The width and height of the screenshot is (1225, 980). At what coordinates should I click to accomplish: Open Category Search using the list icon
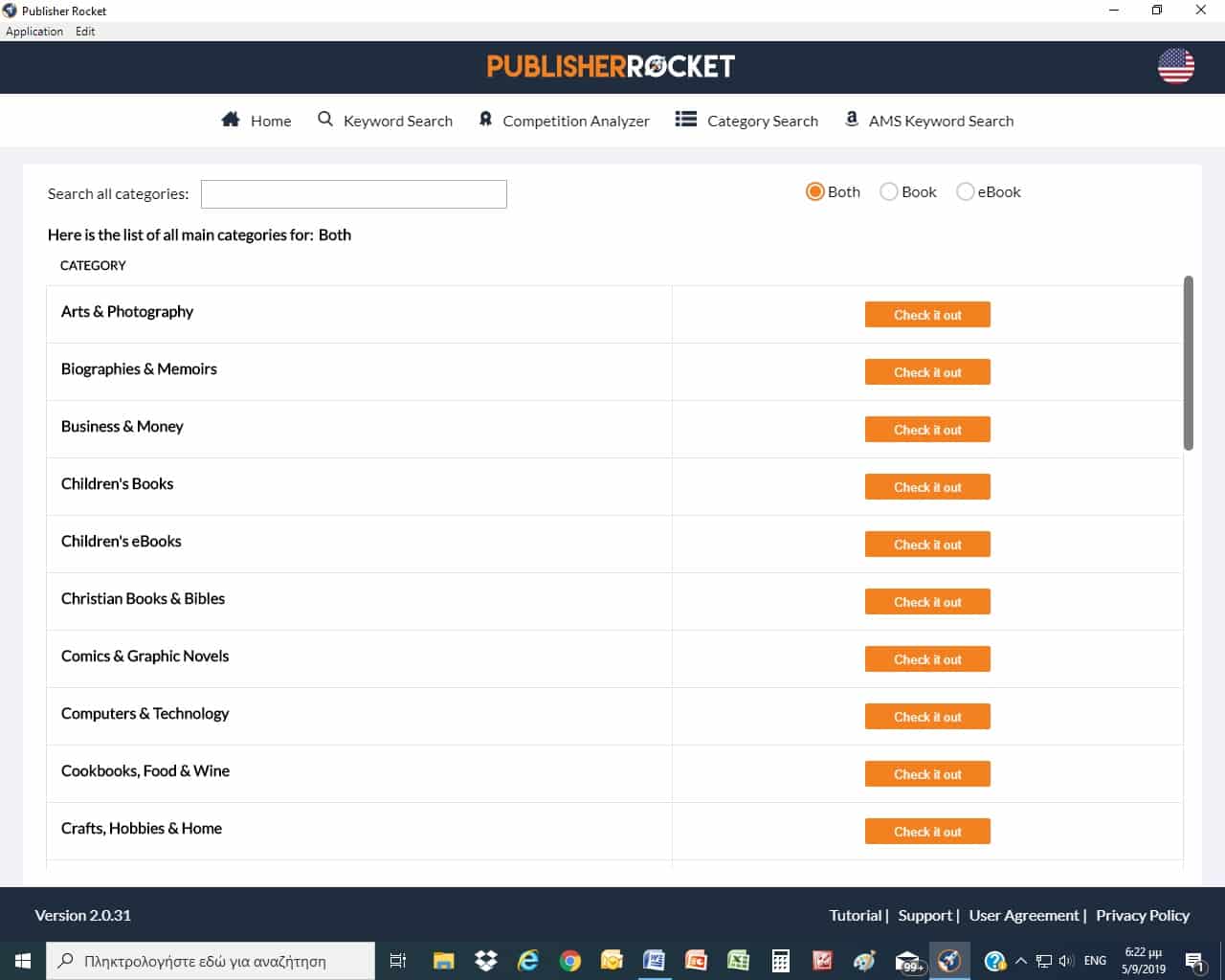(686, 119)
